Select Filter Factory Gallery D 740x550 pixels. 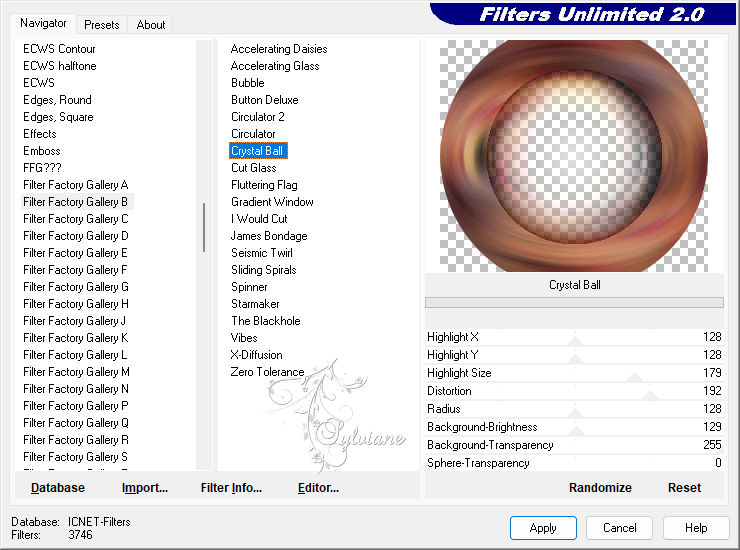tap(76, 236)
